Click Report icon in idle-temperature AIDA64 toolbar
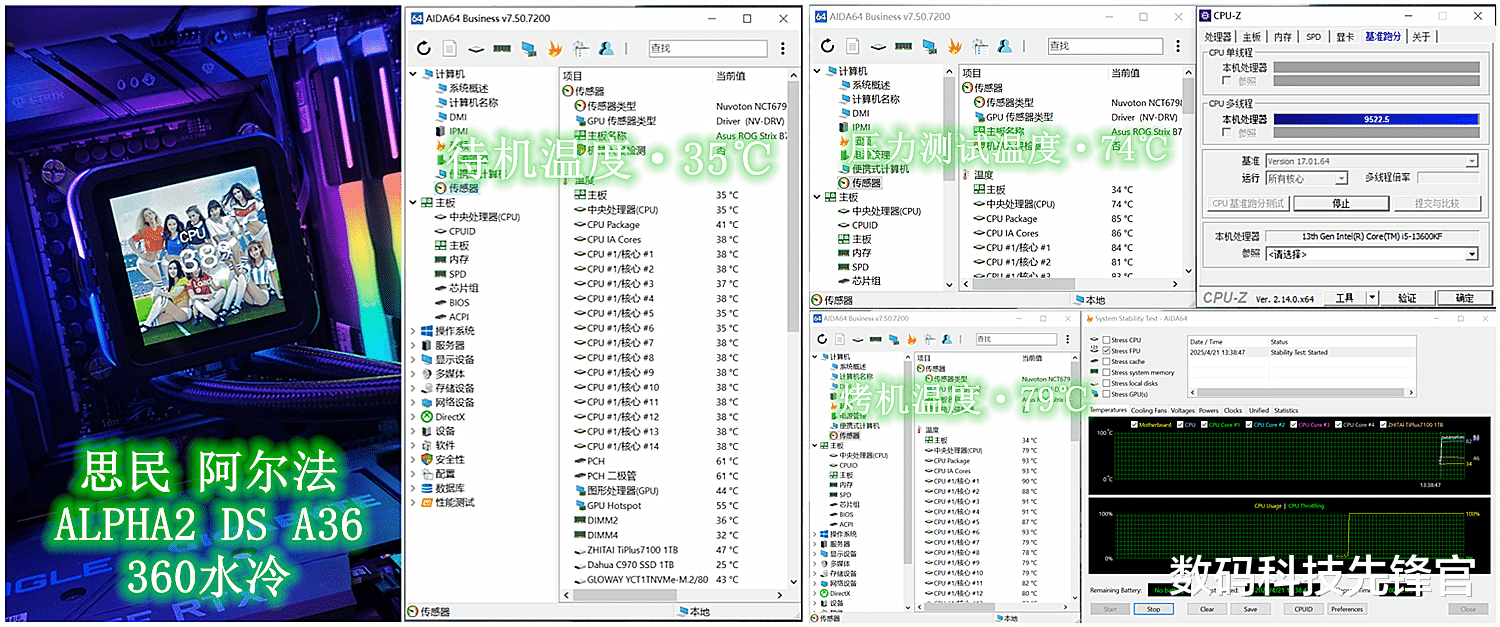The height and width of the screenshot is (627, 1500). click(x=450, y=48)
